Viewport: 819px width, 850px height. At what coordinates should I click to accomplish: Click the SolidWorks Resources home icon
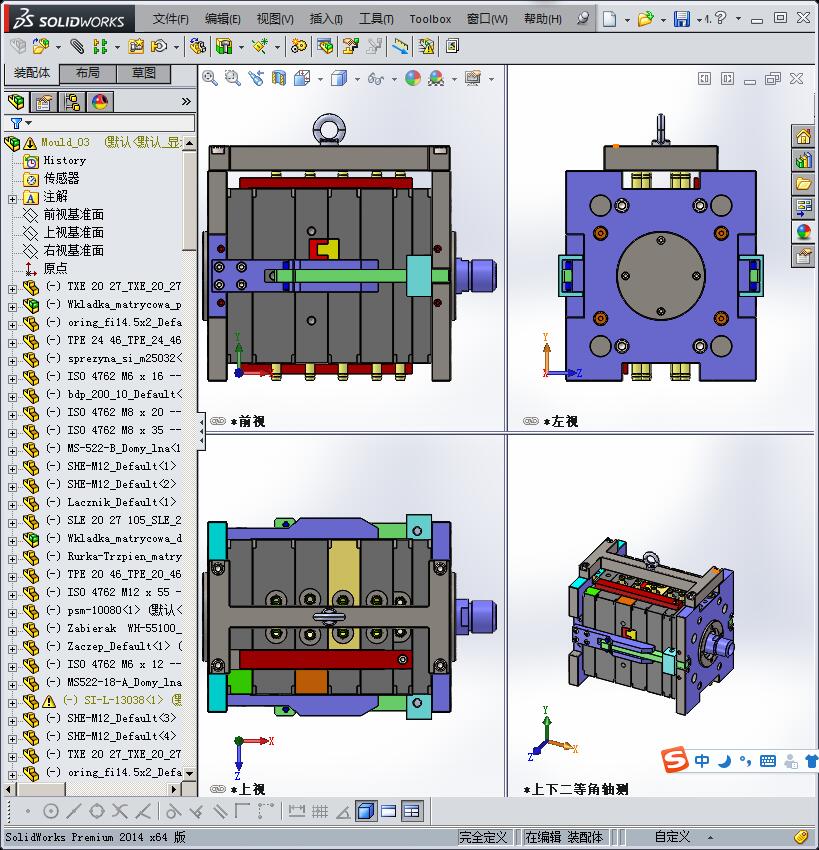coord(803,136)
